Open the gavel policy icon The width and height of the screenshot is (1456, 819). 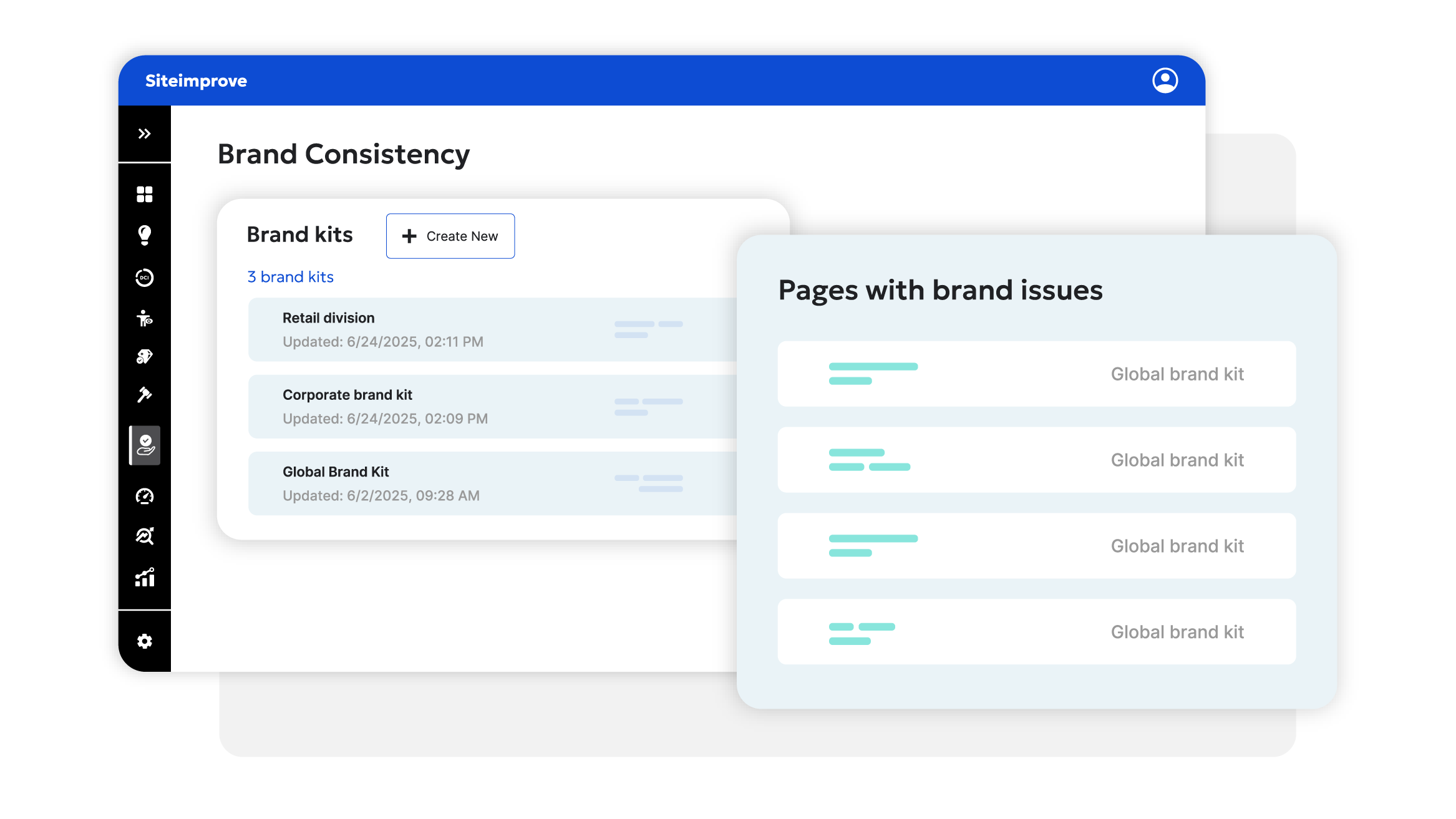coord(144,395)
